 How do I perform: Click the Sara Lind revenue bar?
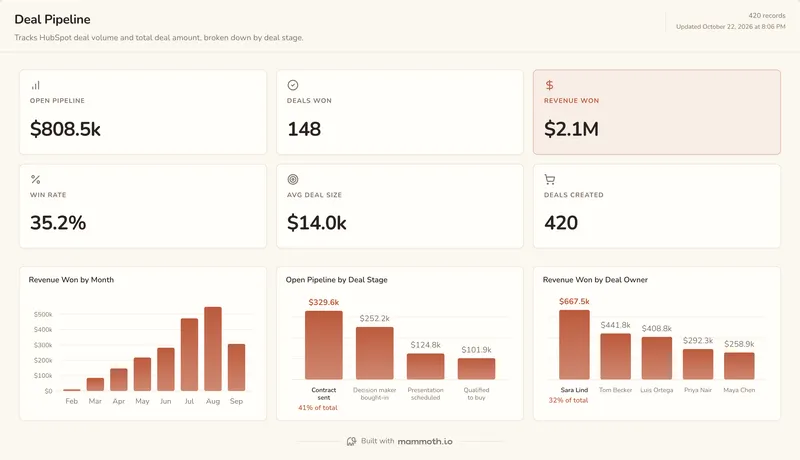coord(574,345)
